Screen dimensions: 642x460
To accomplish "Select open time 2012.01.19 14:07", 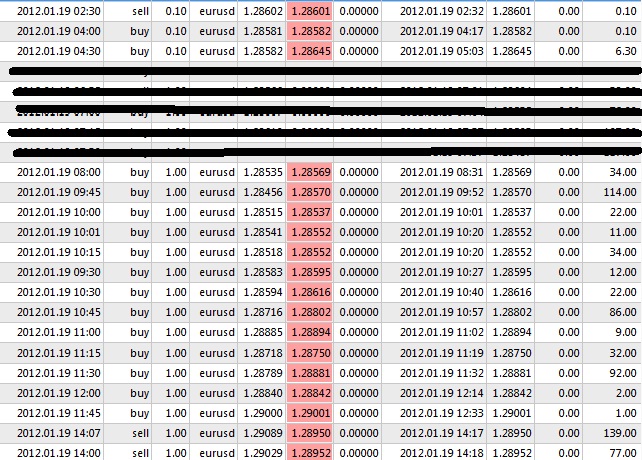I will click(x=59, y=433).
